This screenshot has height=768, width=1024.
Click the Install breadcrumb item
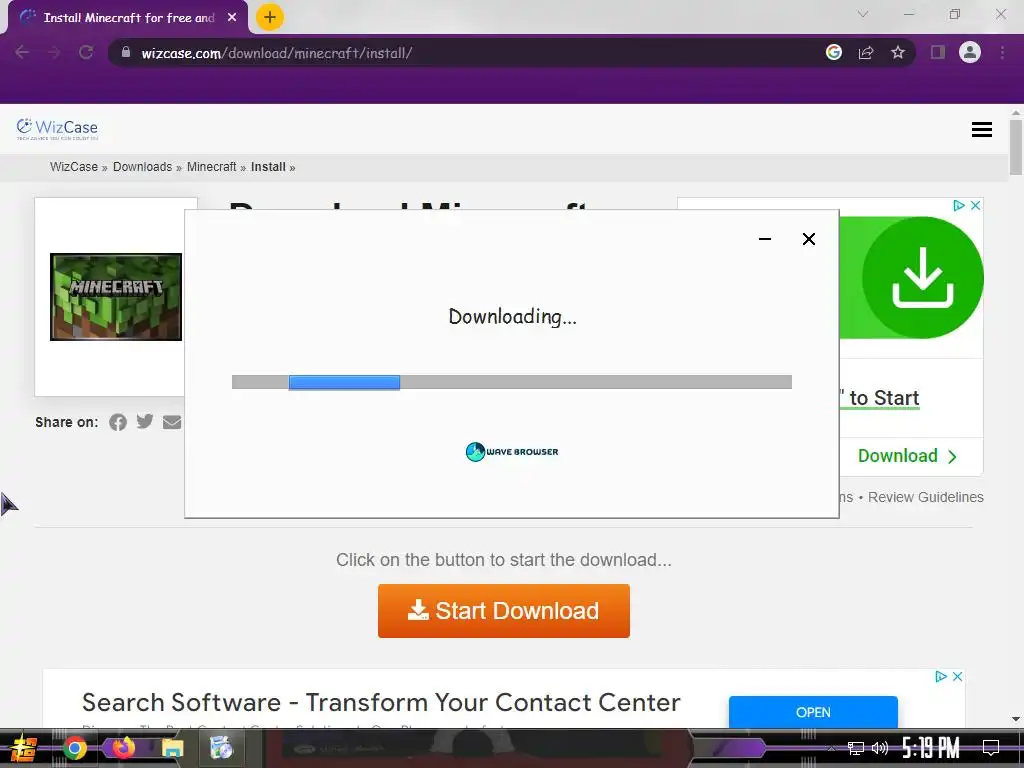(268, 167)
